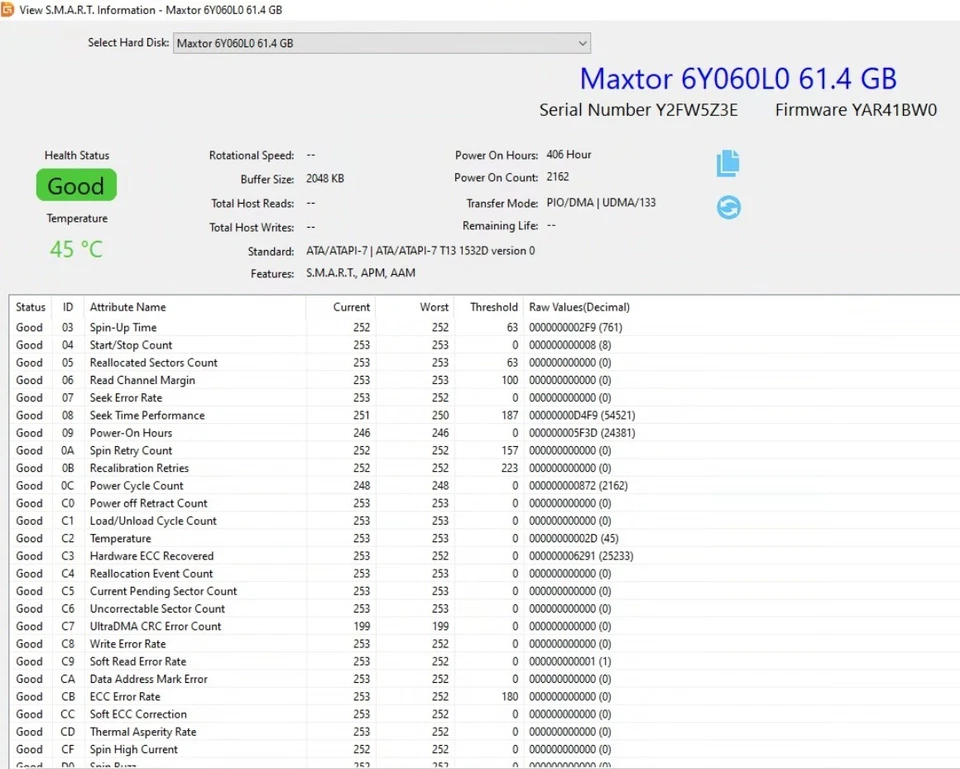The image size is (960, 769).
Task: Select the UltraDMA CRC Error Count row
Action: click(x=200, y=626)
